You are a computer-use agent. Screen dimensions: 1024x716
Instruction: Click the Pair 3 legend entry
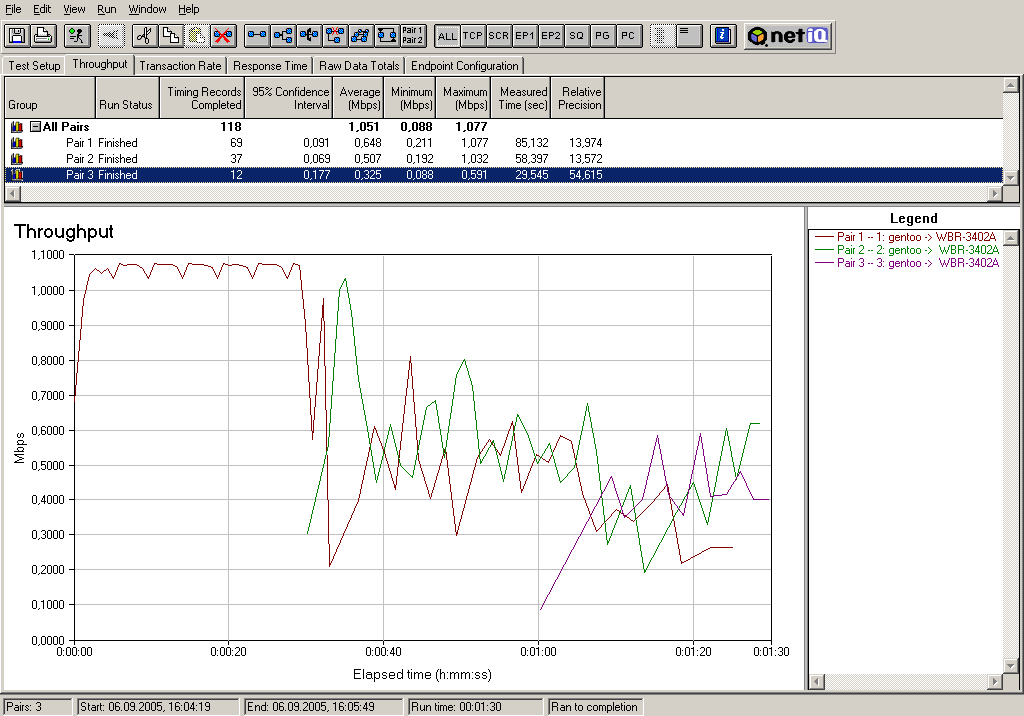point(906,263)
